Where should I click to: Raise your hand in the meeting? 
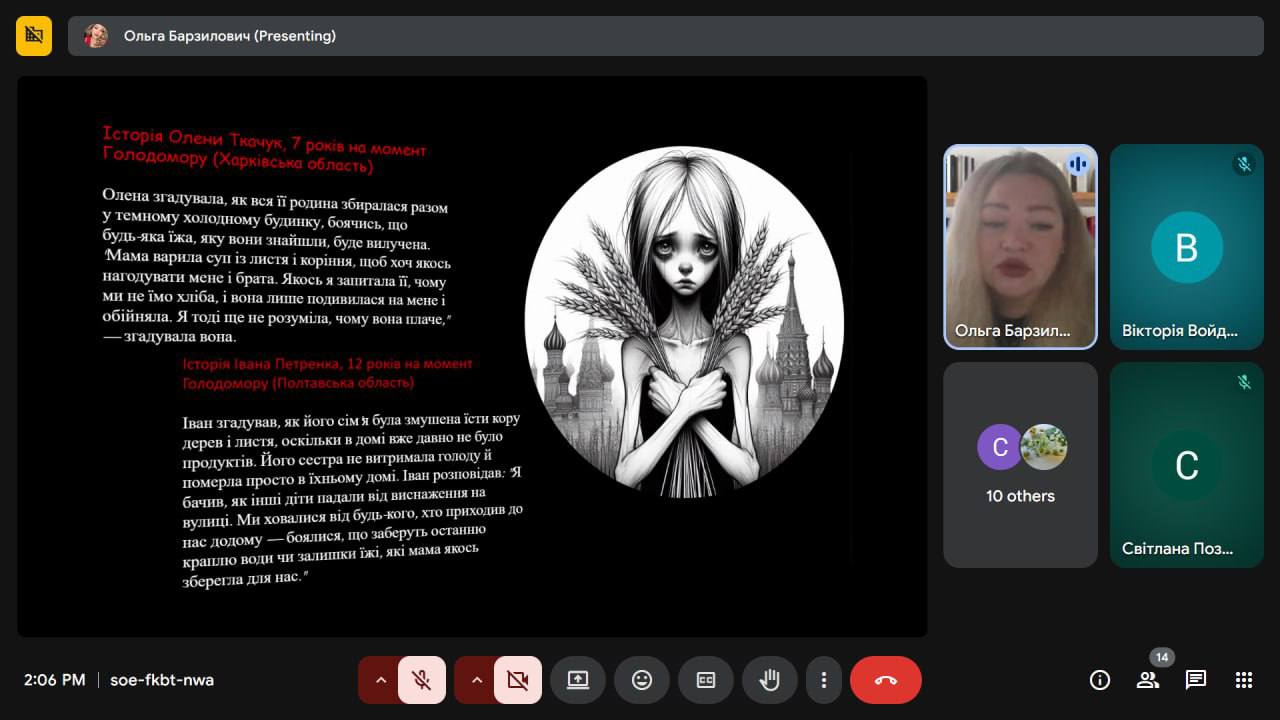(769, 680)
